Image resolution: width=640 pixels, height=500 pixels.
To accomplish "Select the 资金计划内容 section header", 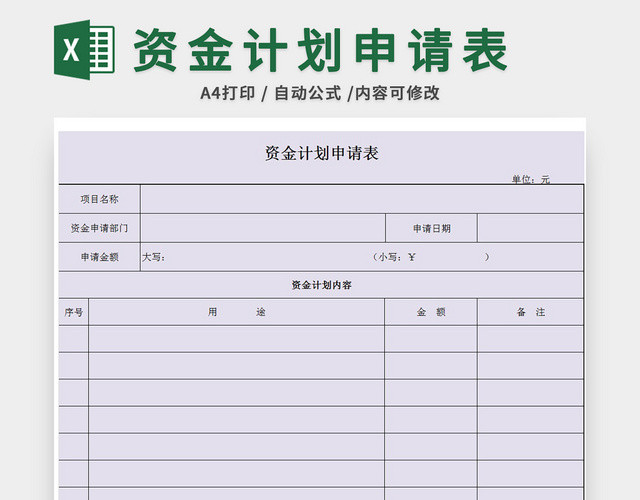I will pyautogui.click(x=321, y=285).
